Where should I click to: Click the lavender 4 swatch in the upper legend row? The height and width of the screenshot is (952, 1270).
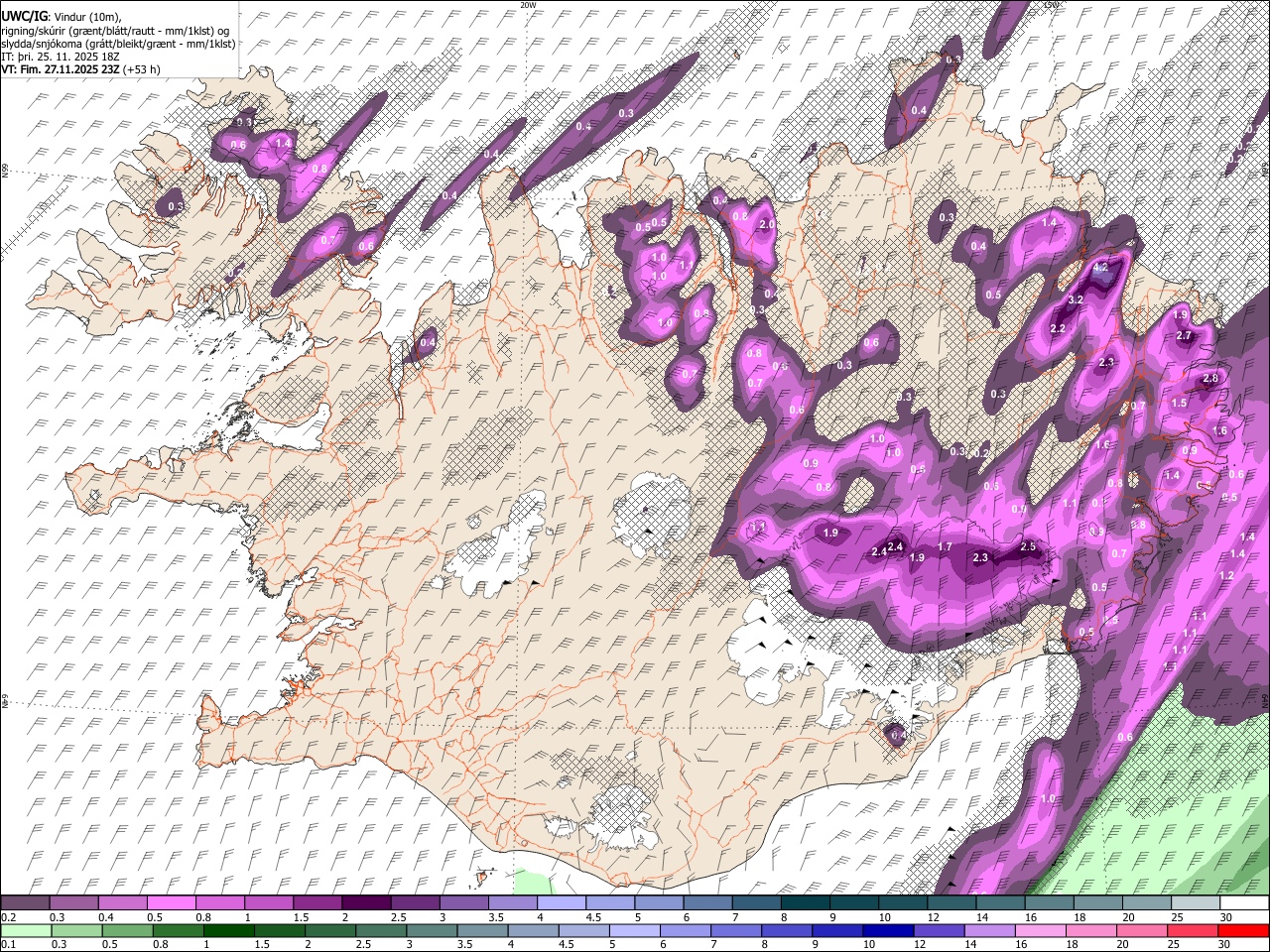561,902
